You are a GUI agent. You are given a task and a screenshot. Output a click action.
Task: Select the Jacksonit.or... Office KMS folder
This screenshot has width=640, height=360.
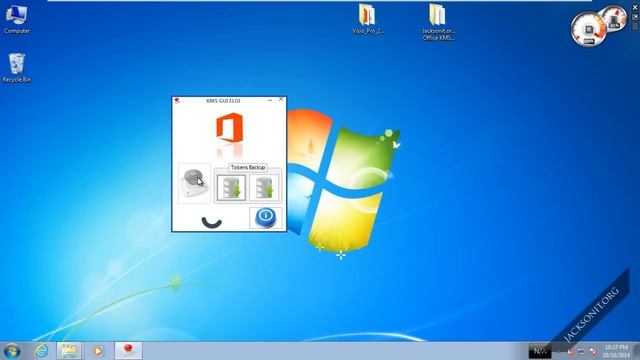click(x=438, y=22)
